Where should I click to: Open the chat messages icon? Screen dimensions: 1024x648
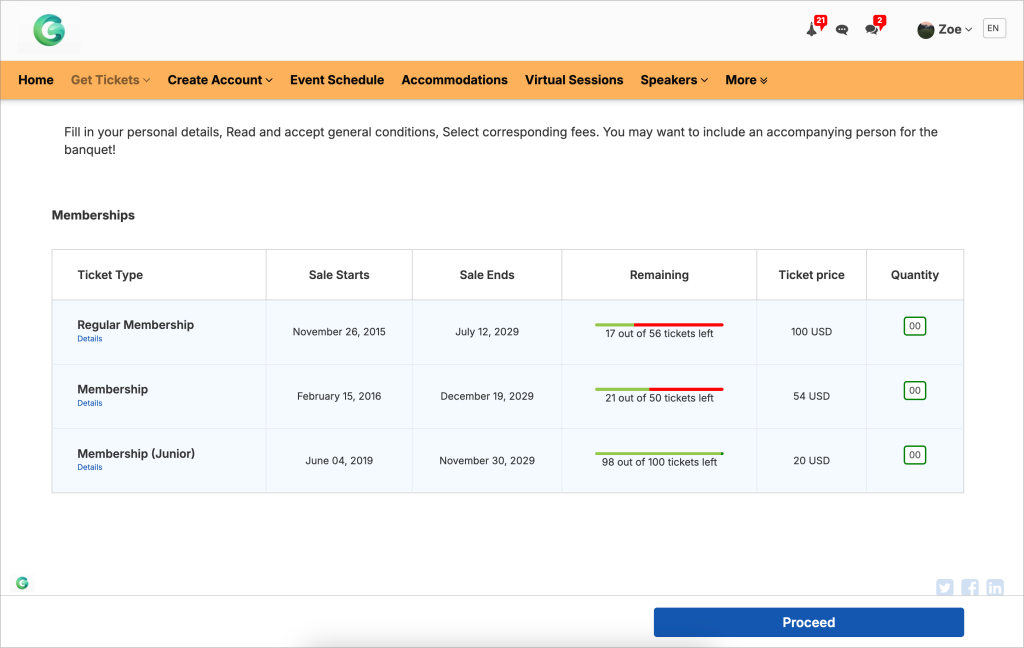[x=843, y=29]
